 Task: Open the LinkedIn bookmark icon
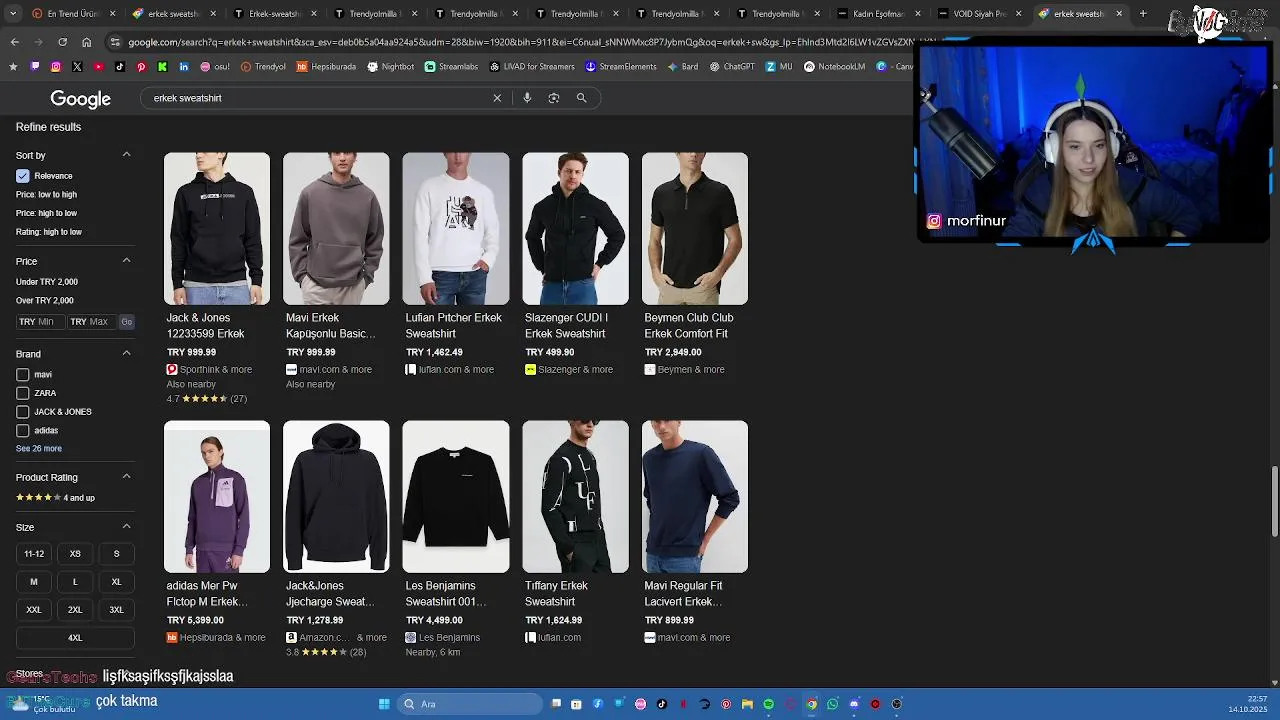point(184,67)
